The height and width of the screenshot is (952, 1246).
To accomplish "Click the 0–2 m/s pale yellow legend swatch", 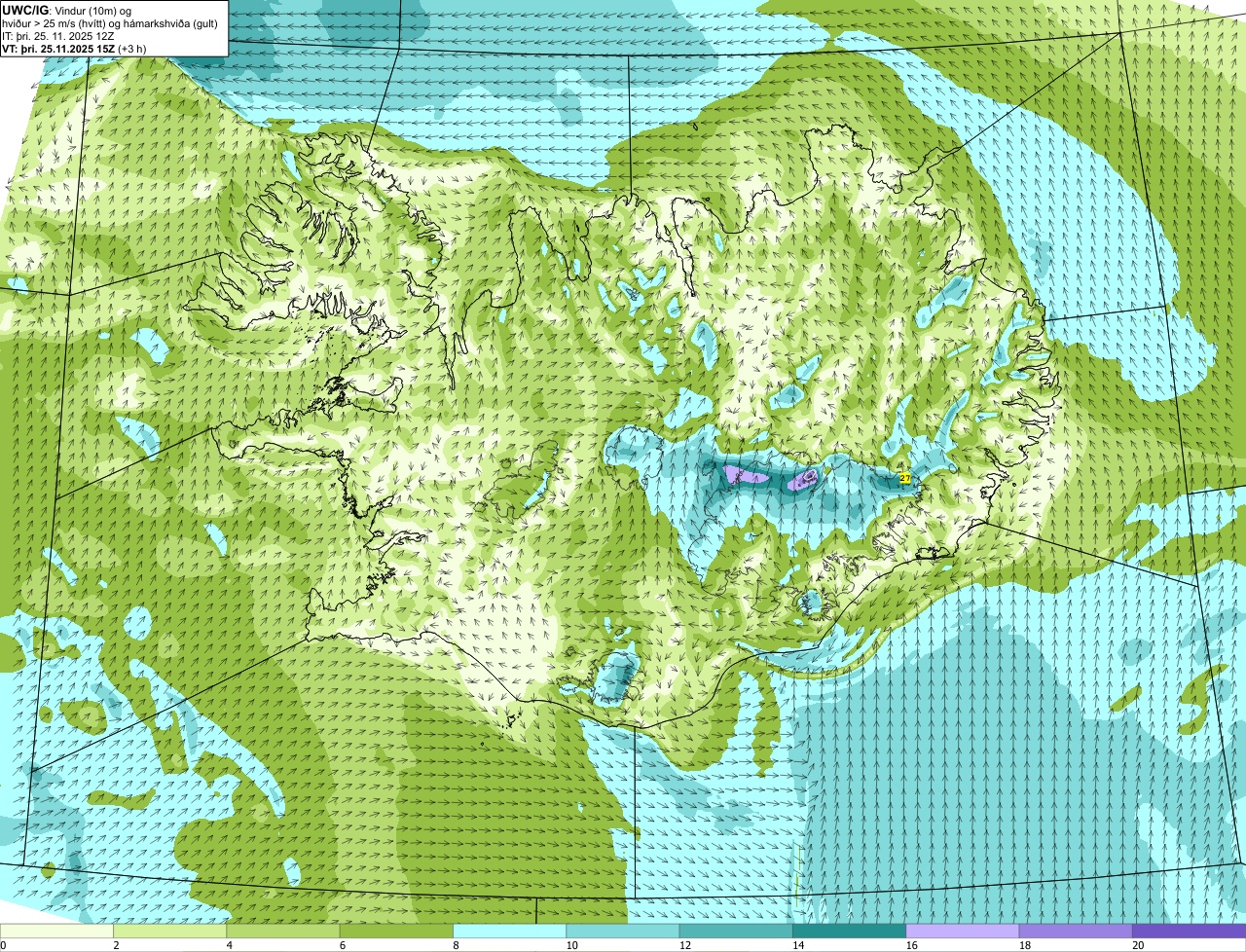I will pos(57,932).
